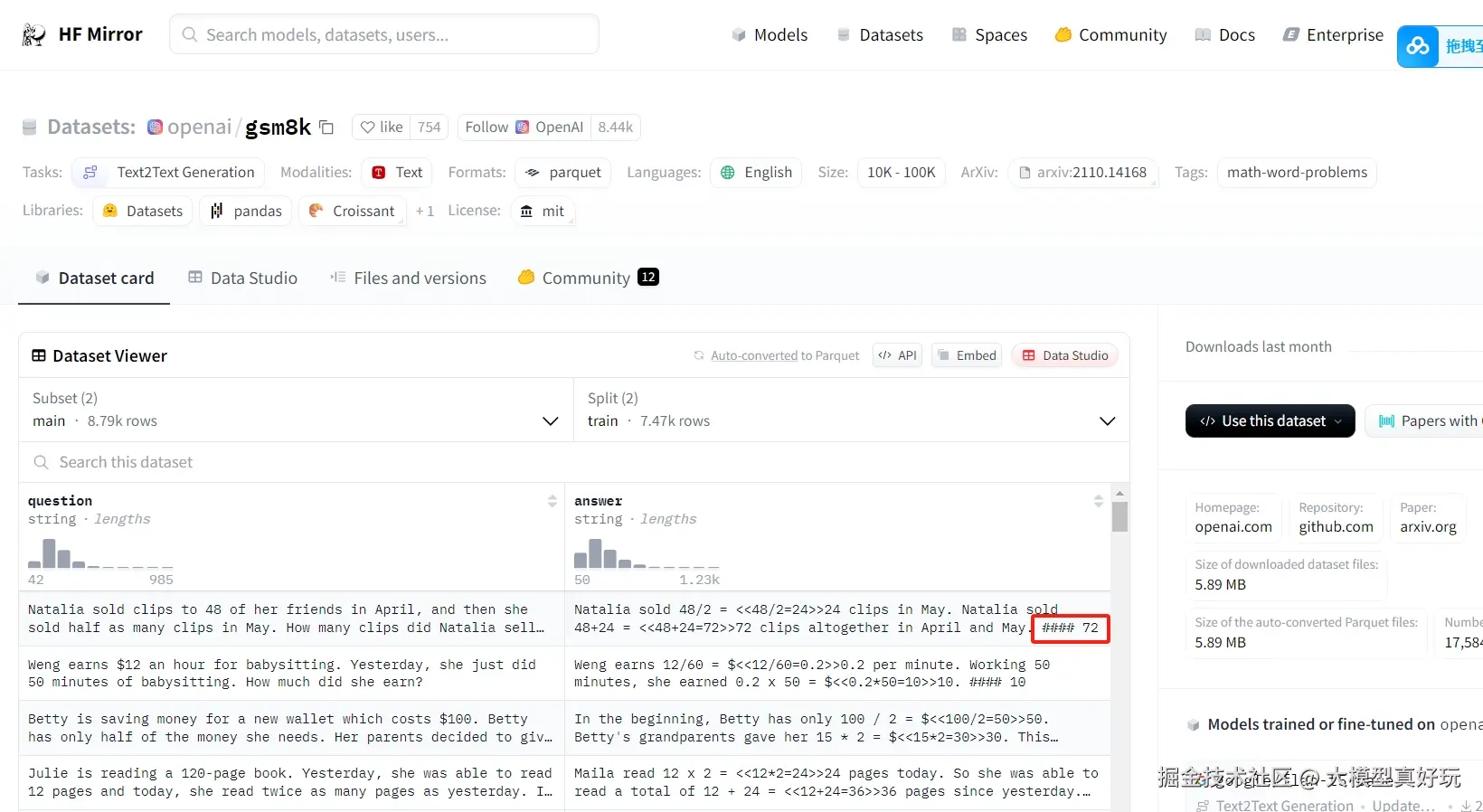Click the answer length histogram
This screenshot has height=812, width=1483.
tap(647, 553)
